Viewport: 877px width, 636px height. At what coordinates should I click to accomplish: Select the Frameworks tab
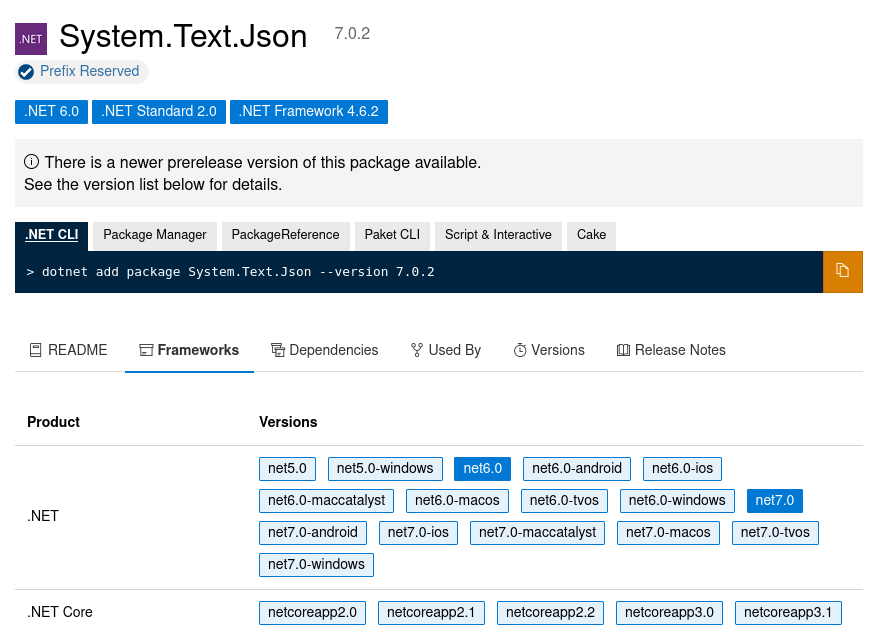point(190,350)
